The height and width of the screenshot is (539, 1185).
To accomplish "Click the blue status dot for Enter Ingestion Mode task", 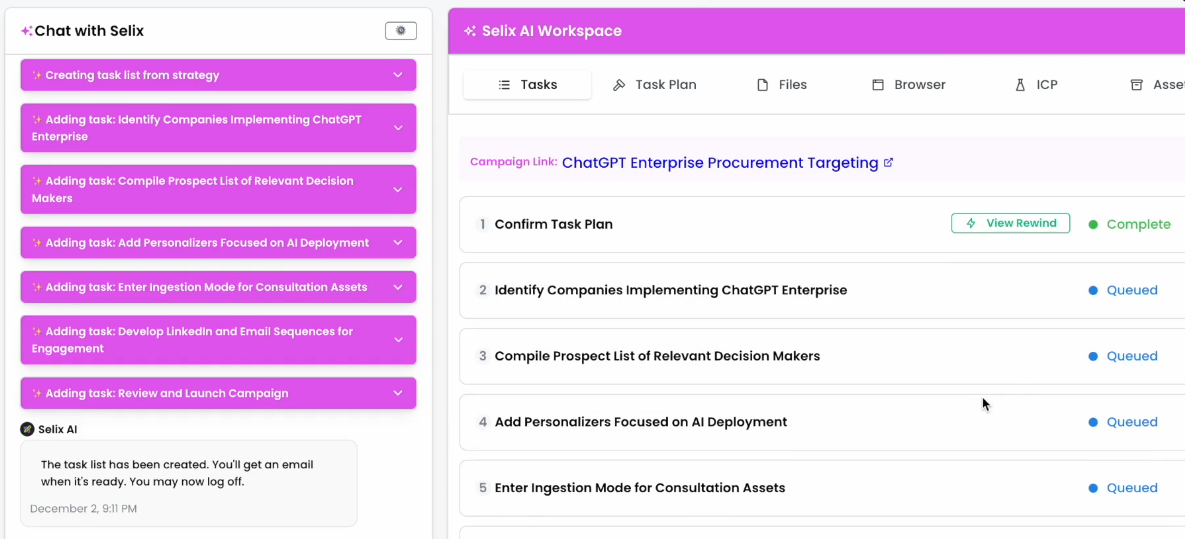I will pos(1093,488).
